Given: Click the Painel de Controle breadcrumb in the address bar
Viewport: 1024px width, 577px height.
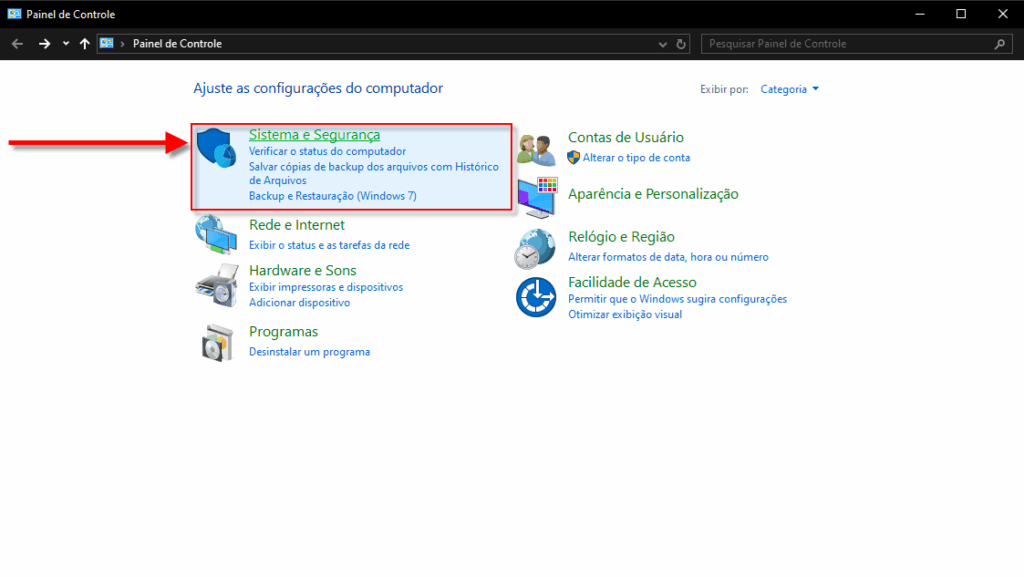Looking at the screenshot, I should (177, 44).
